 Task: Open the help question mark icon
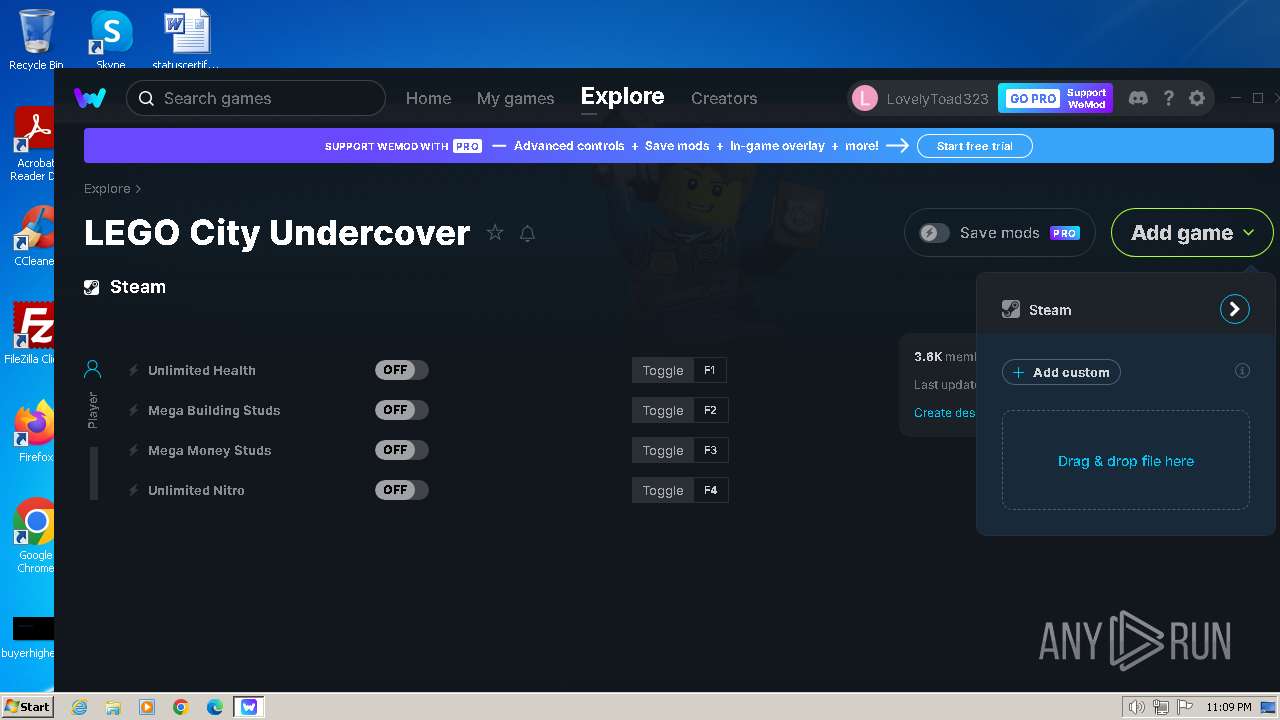click(x=1168, y=98)
